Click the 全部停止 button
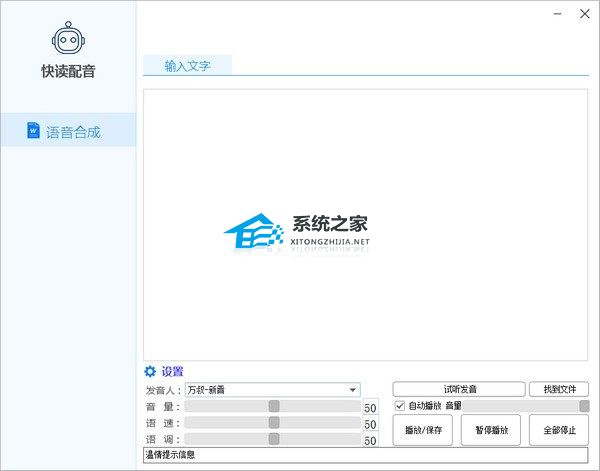The height and width of the screenshot is (471, 600). click(x=559, y=430)
